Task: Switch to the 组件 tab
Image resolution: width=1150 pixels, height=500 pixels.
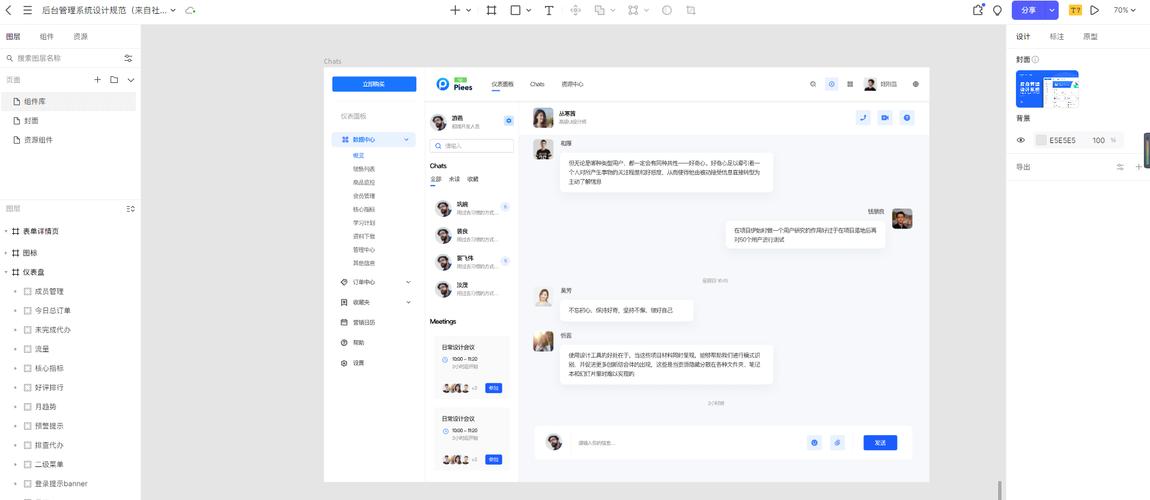Action: coord(47,37)
